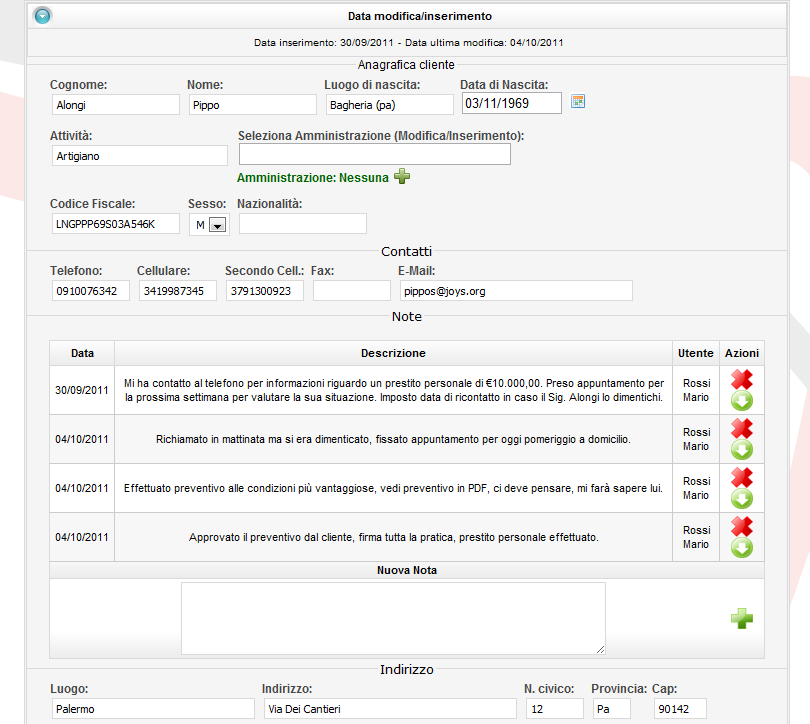The image size is (810, 724).
Task: Edit the Codice Fiscale field
Action: (116, 224)
